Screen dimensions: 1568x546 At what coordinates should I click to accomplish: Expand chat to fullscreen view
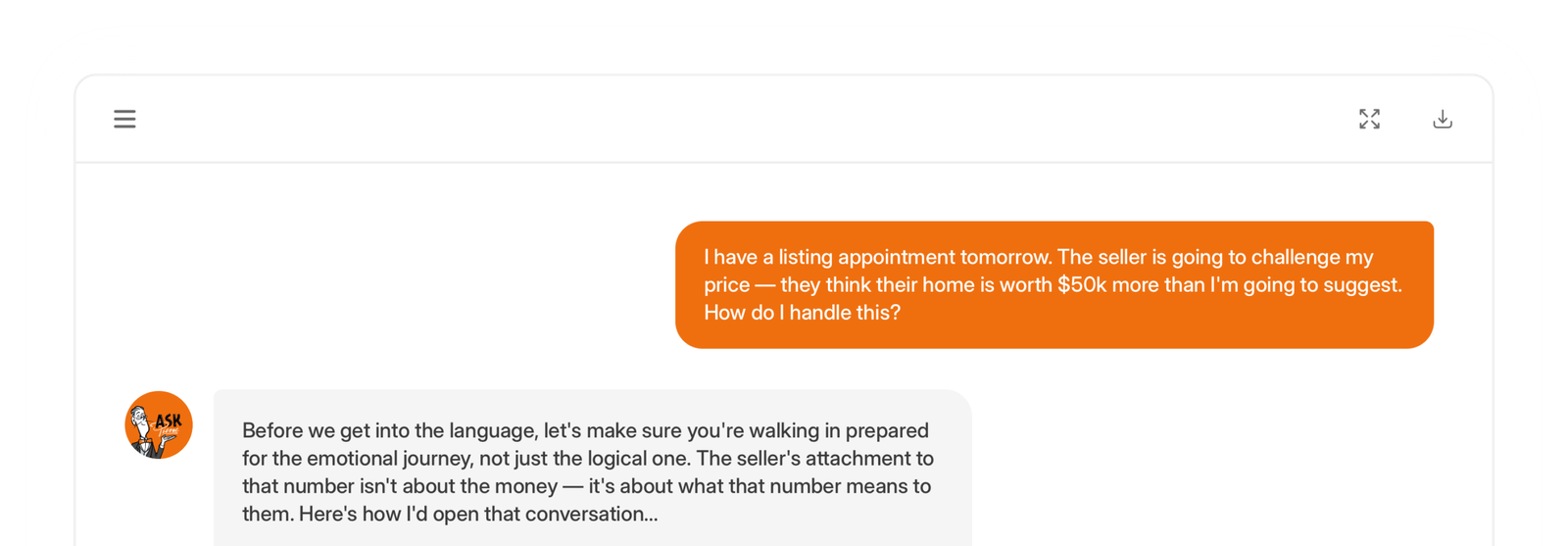[x=1369, y=120]
